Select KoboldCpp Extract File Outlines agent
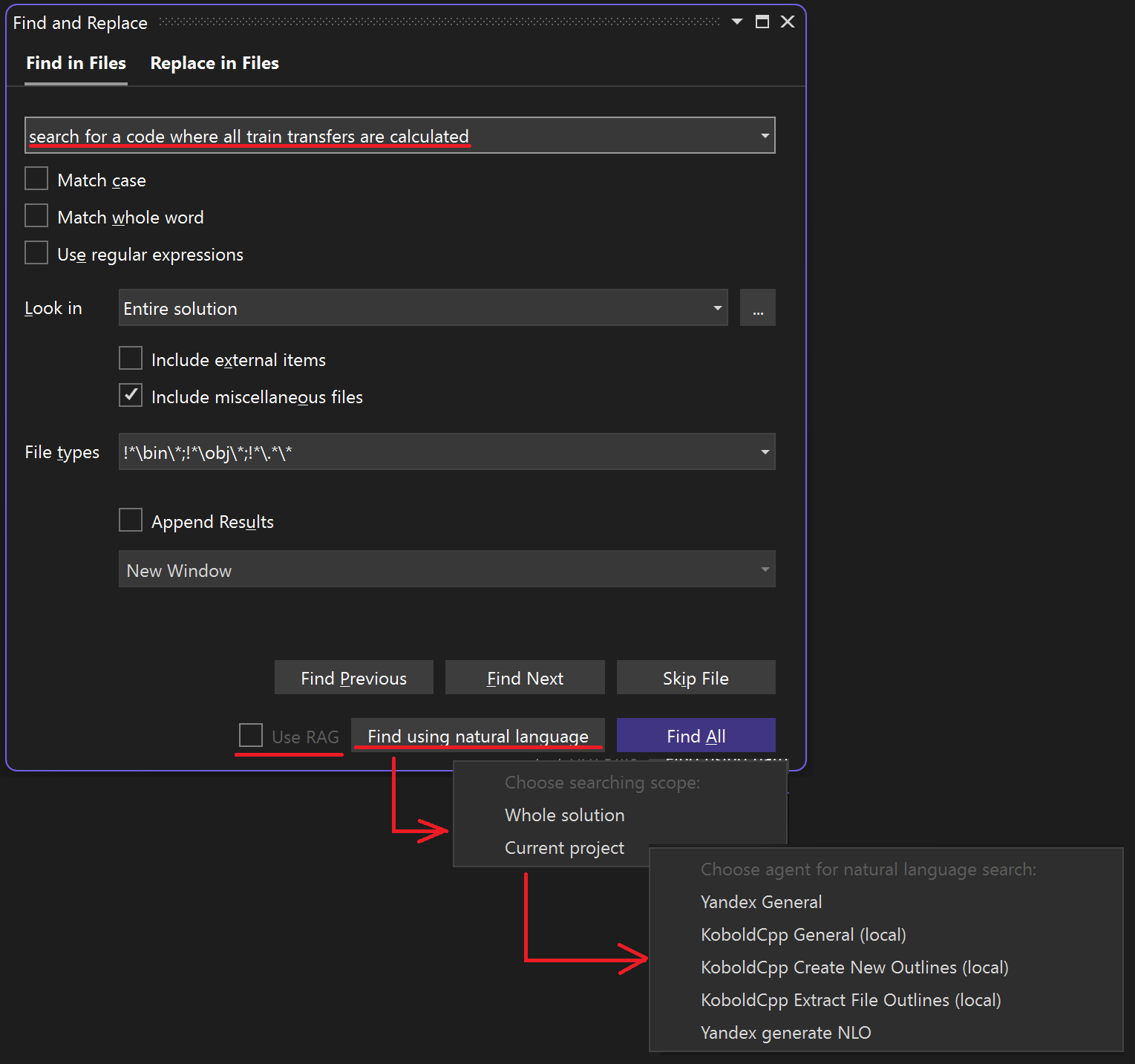This screenshot has width=1135, height=1064. click(851, 999)
